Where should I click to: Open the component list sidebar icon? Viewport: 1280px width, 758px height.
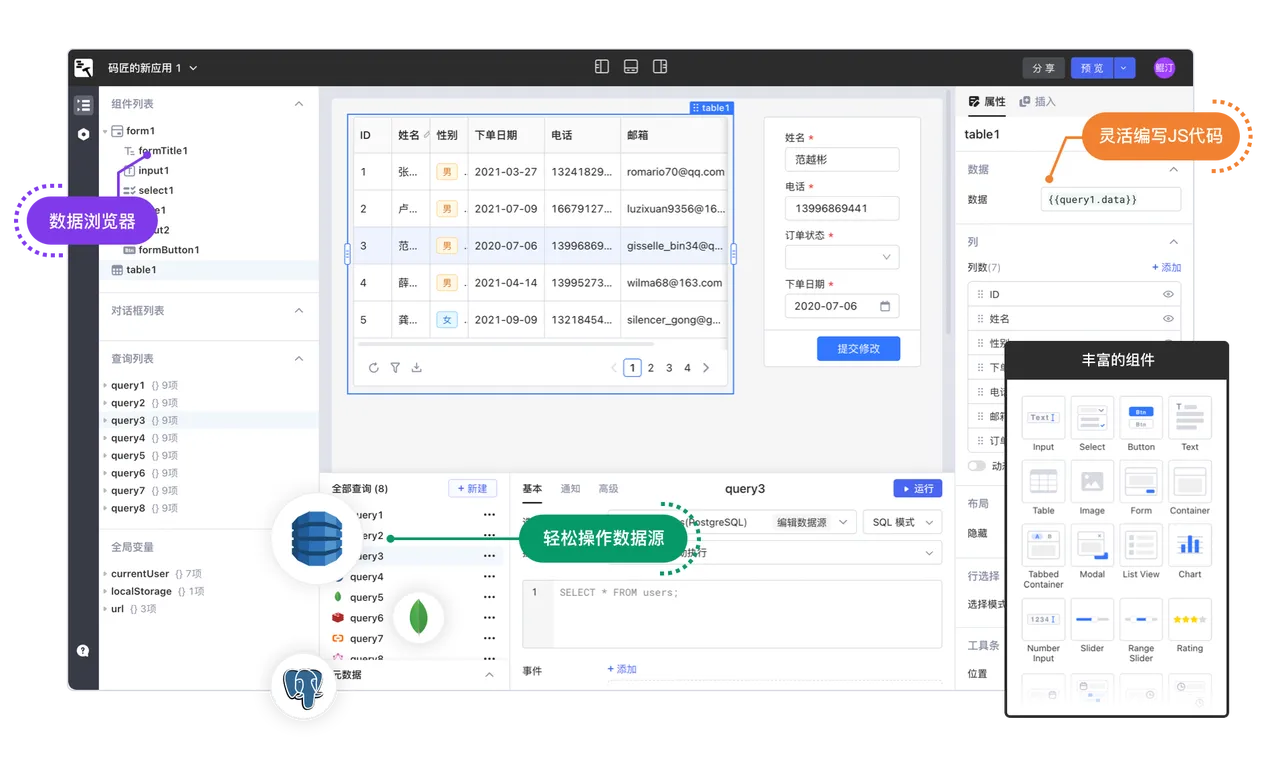coord(83,105)
